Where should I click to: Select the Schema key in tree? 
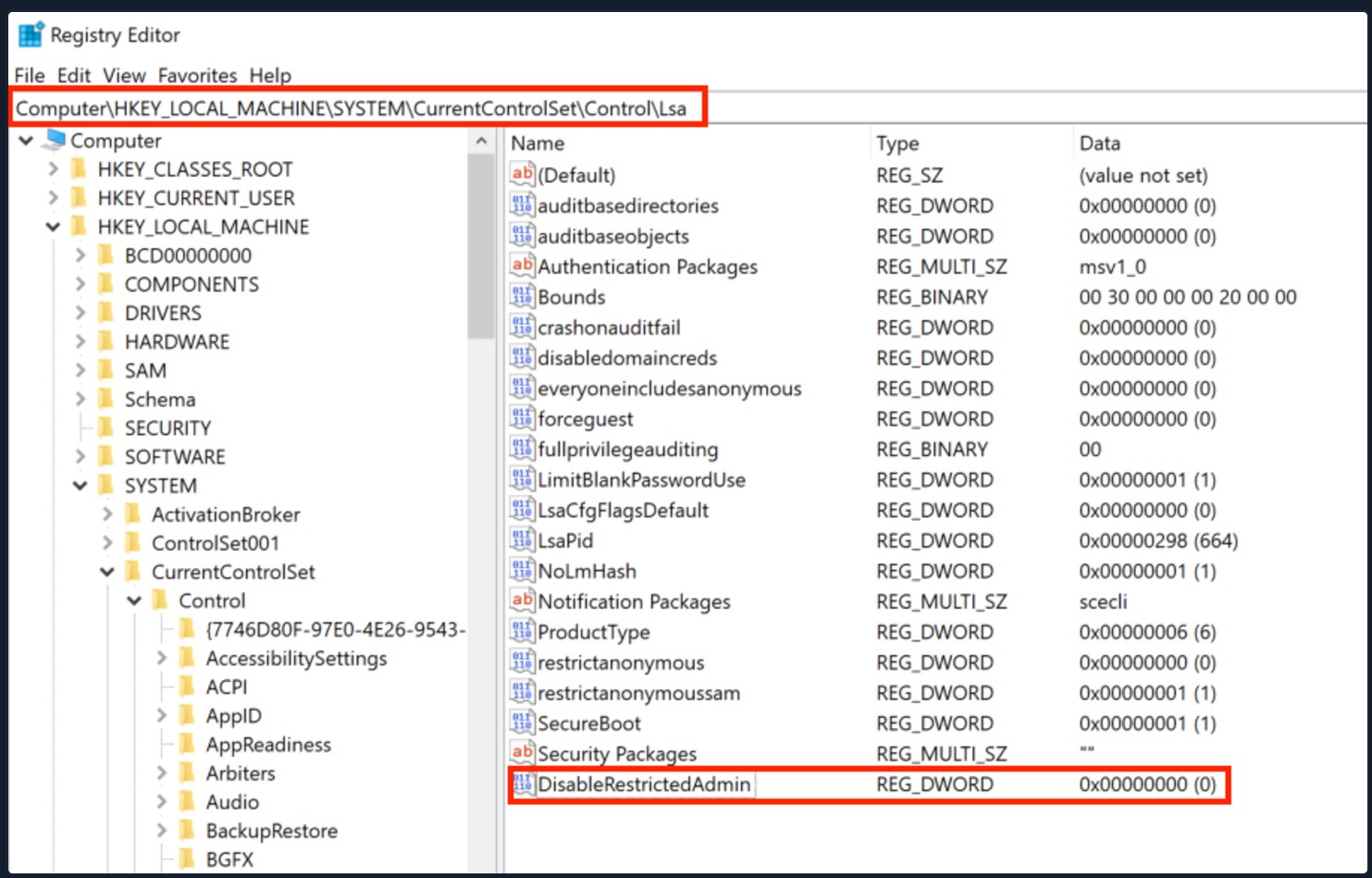tap(160, 399)
